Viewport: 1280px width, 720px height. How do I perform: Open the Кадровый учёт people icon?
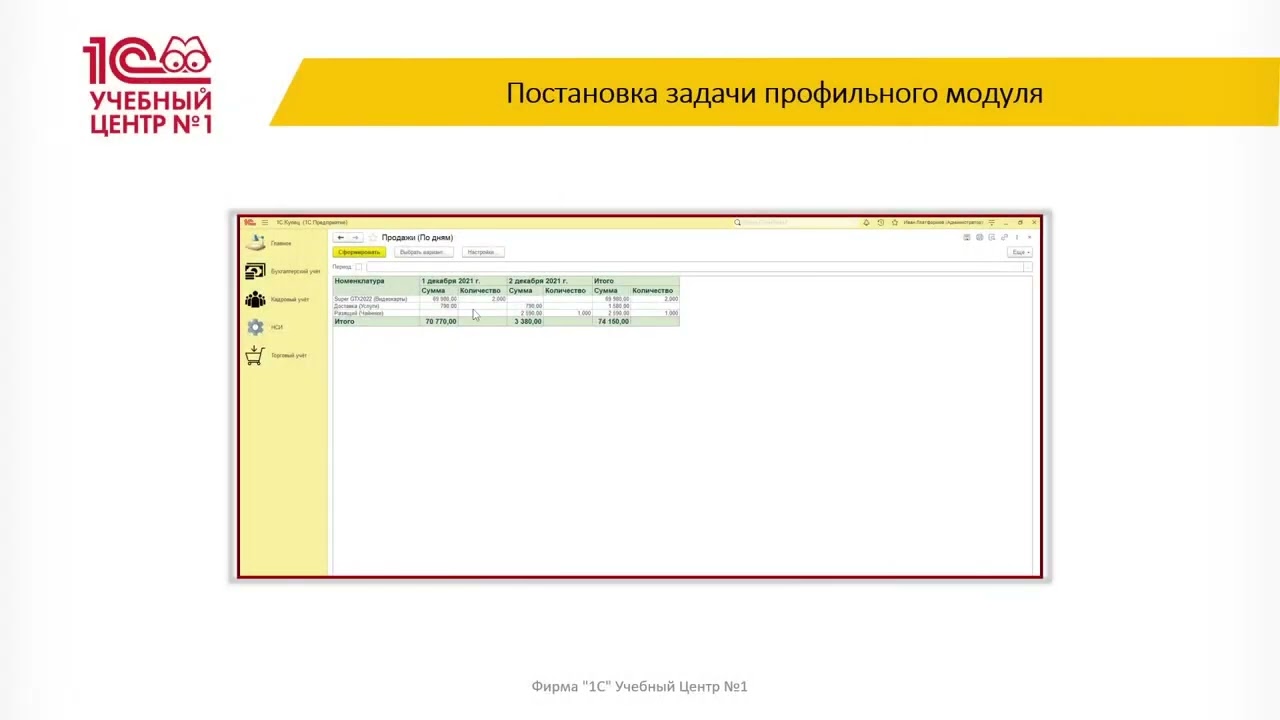255,299
